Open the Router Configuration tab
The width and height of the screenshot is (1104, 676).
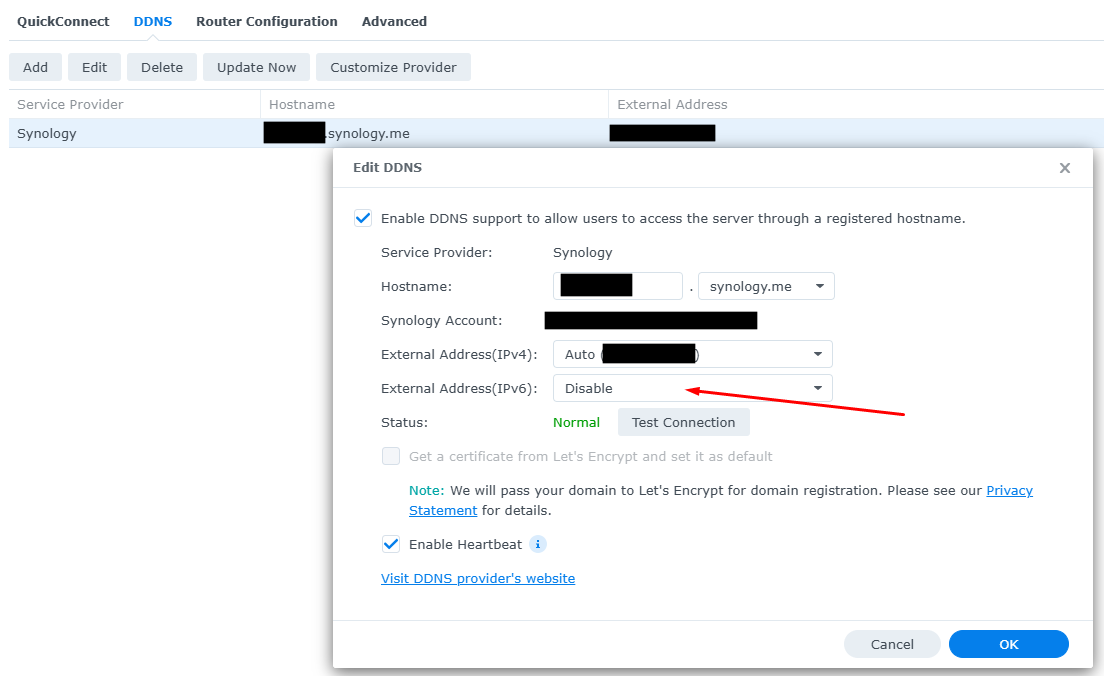267,21
